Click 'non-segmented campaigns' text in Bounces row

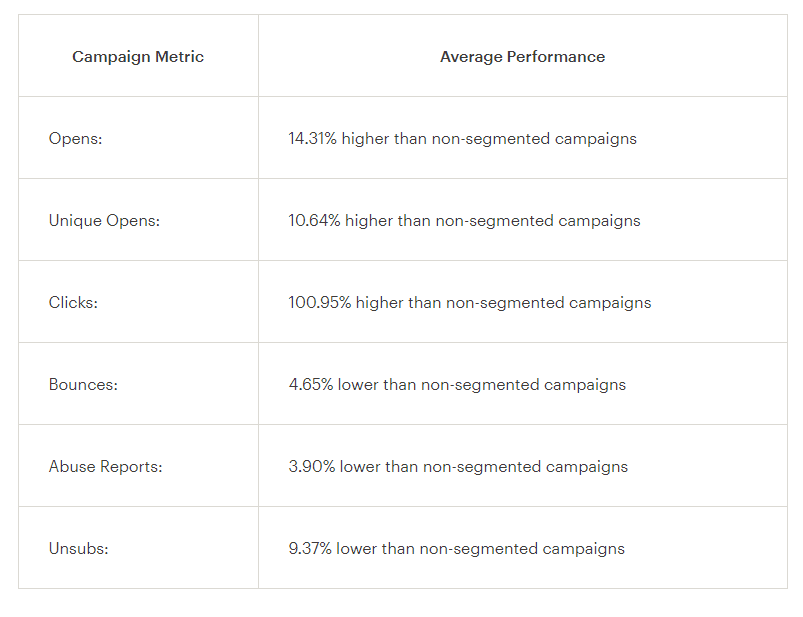pyautogui.click(x=523, y=385)
